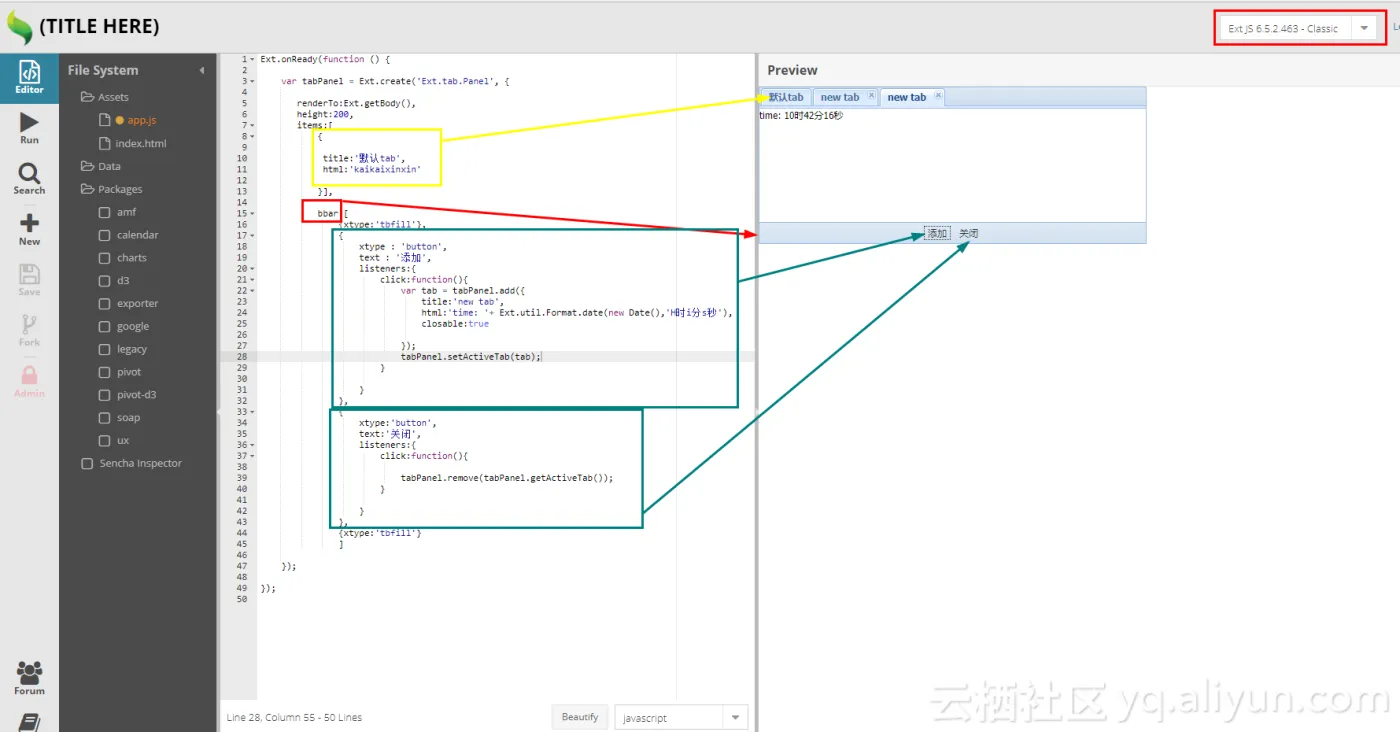Viewport: 1400px width, 732px height.
Task: Collapse the File System panel arrow
Action: coord(202,70)
